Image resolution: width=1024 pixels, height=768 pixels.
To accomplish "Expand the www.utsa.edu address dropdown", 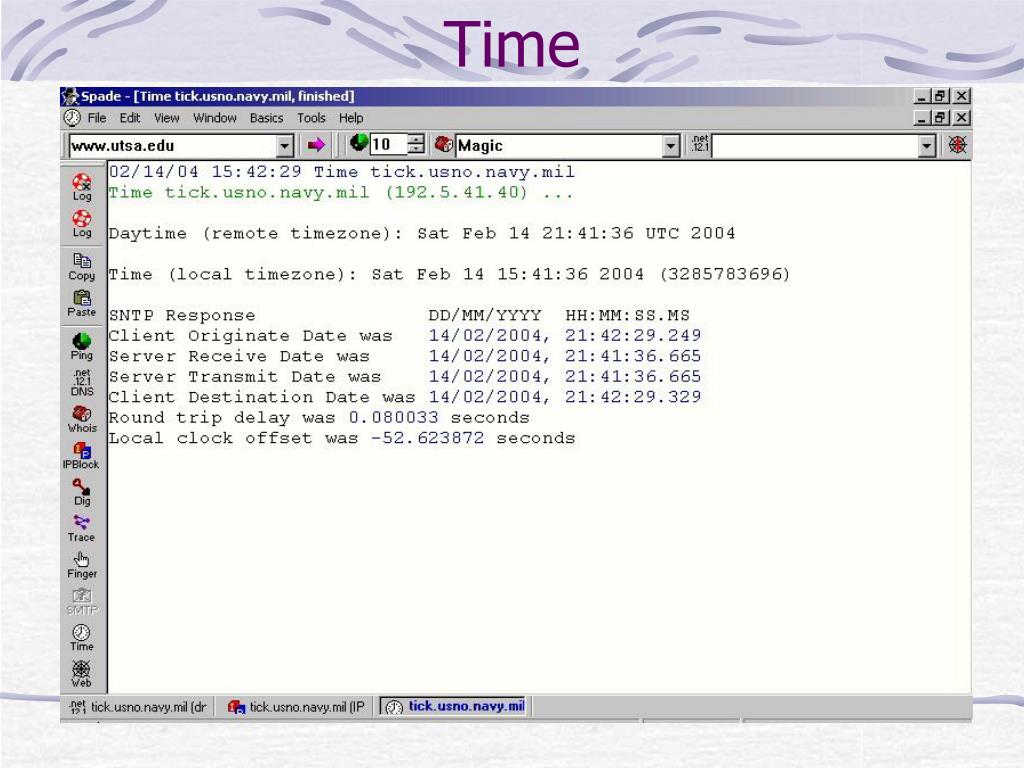I will (x=285, y=146).
